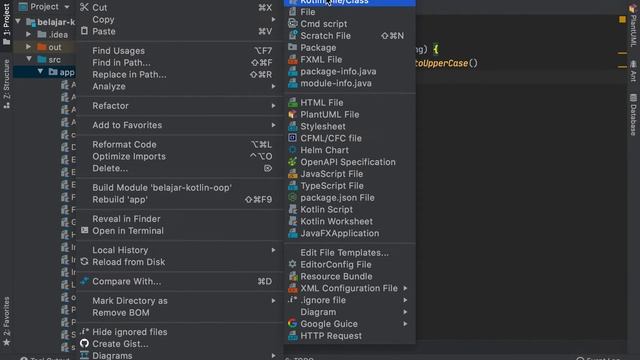This screenshot has width=640, height=360.
Task: Expand the Local History submenu arrow
Action: tap(273, 250)
